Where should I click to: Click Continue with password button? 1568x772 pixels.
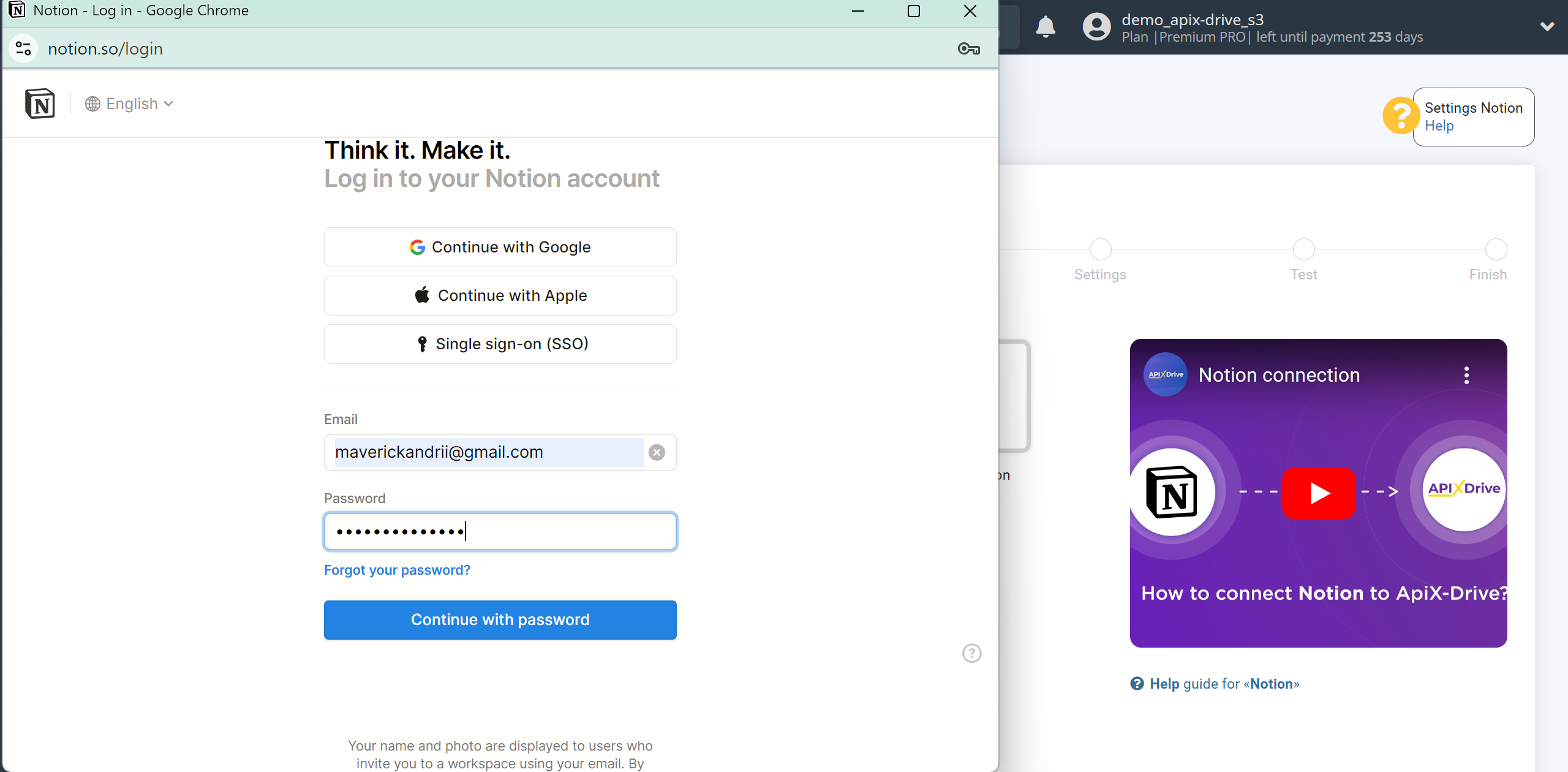(x=500, y=620)
